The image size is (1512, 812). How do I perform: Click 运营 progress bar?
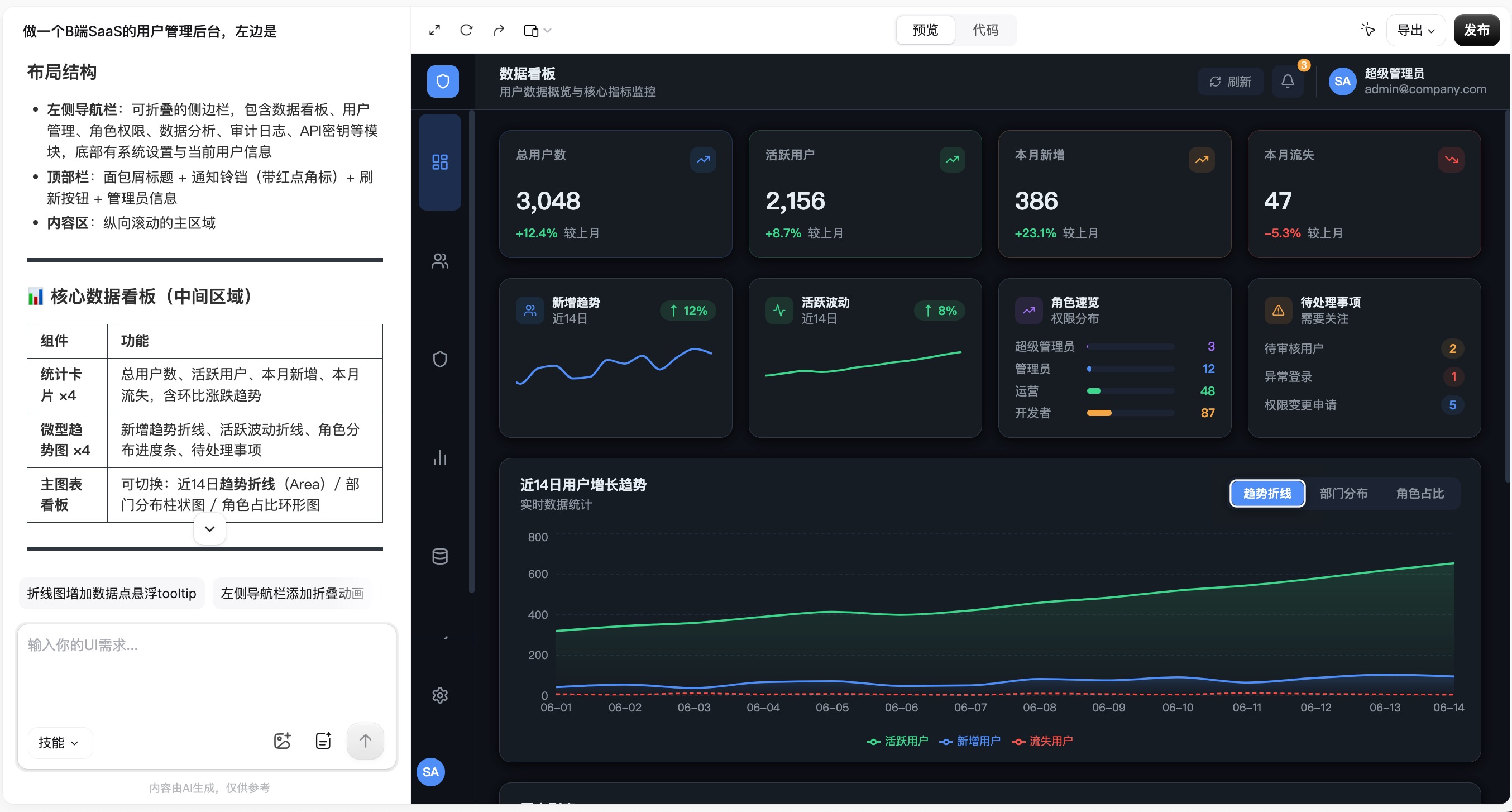click(1131, 391)
